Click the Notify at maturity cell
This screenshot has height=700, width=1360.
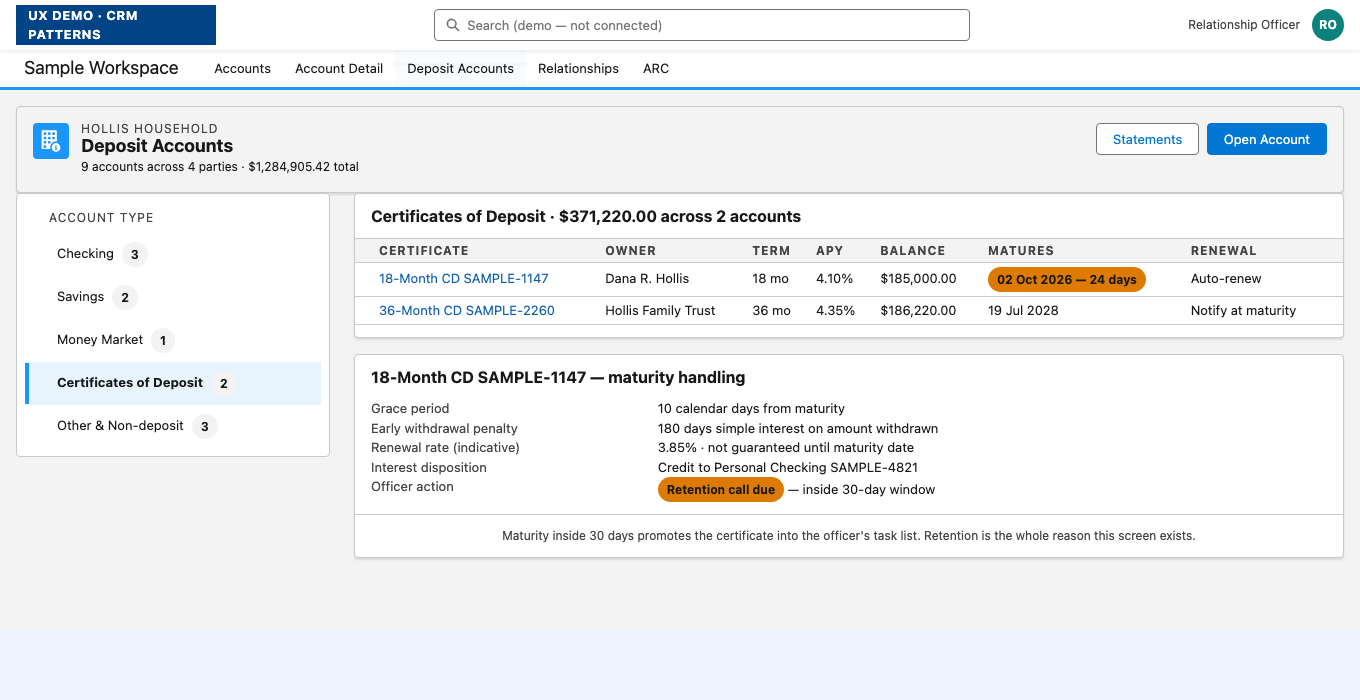coord(1243,311)
